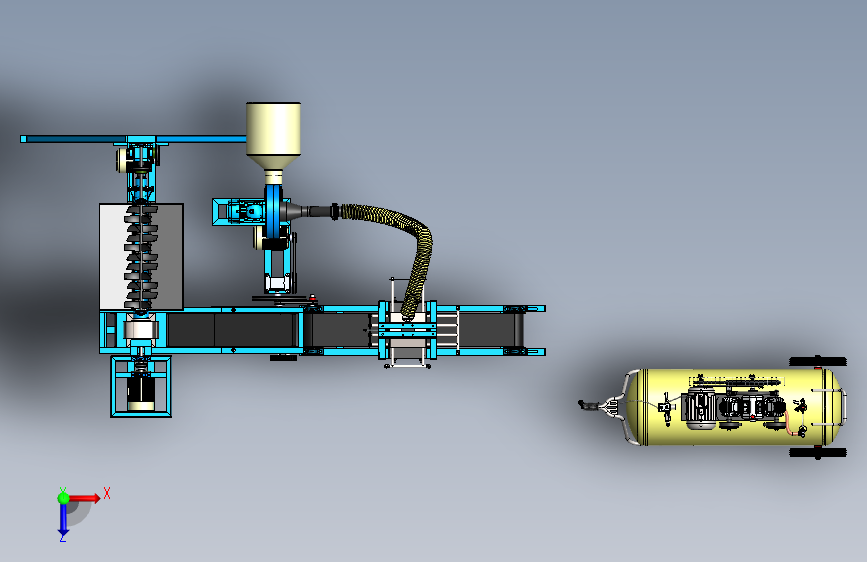Select the cyan gearbox frame beside blower
Image resolution: width=867 pixels, height=562 pixels.
point(238,212)
